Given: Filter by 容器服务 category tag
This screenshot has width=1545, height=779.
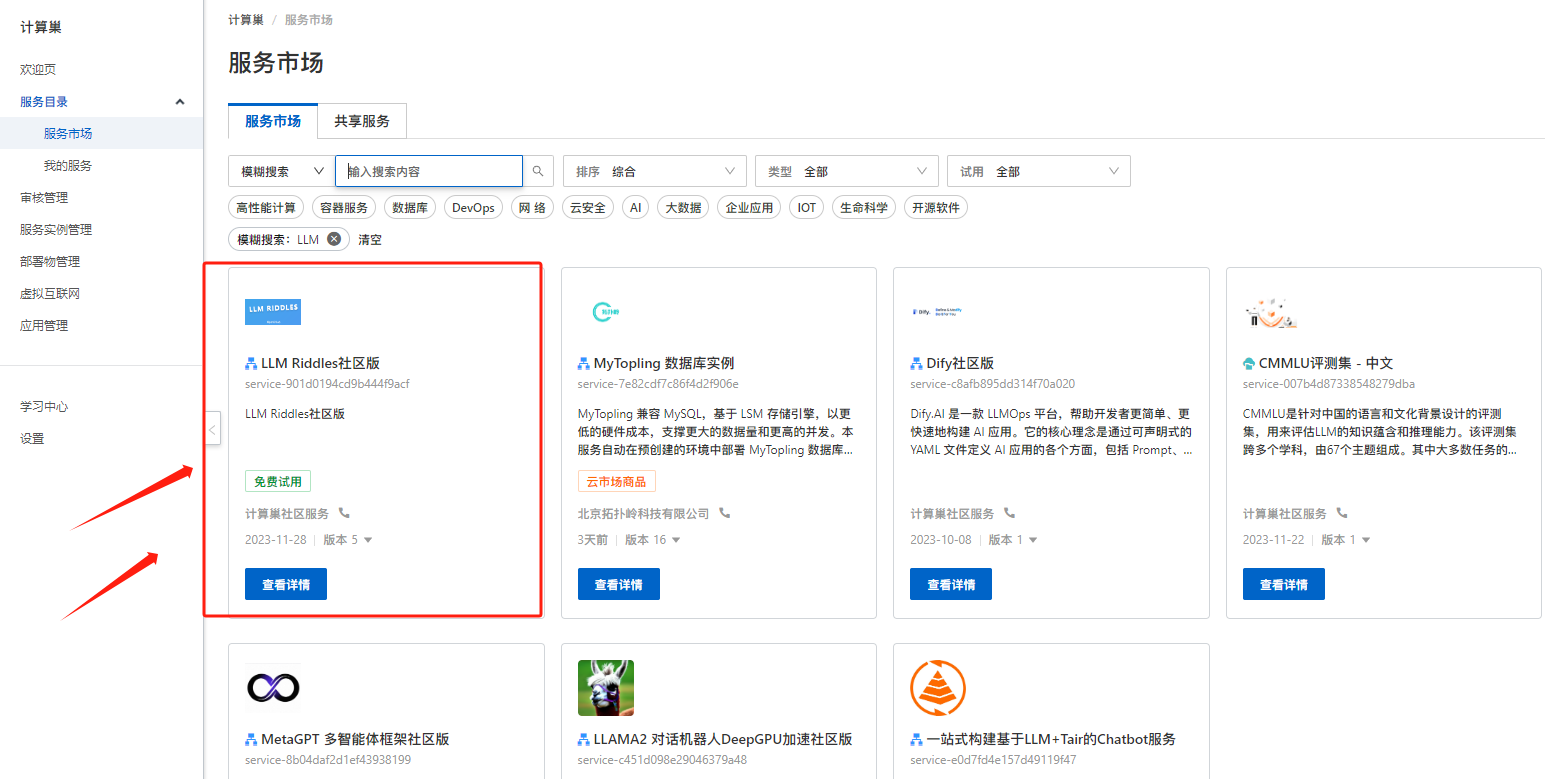Looking at the screenshot, I should [344, 208].
